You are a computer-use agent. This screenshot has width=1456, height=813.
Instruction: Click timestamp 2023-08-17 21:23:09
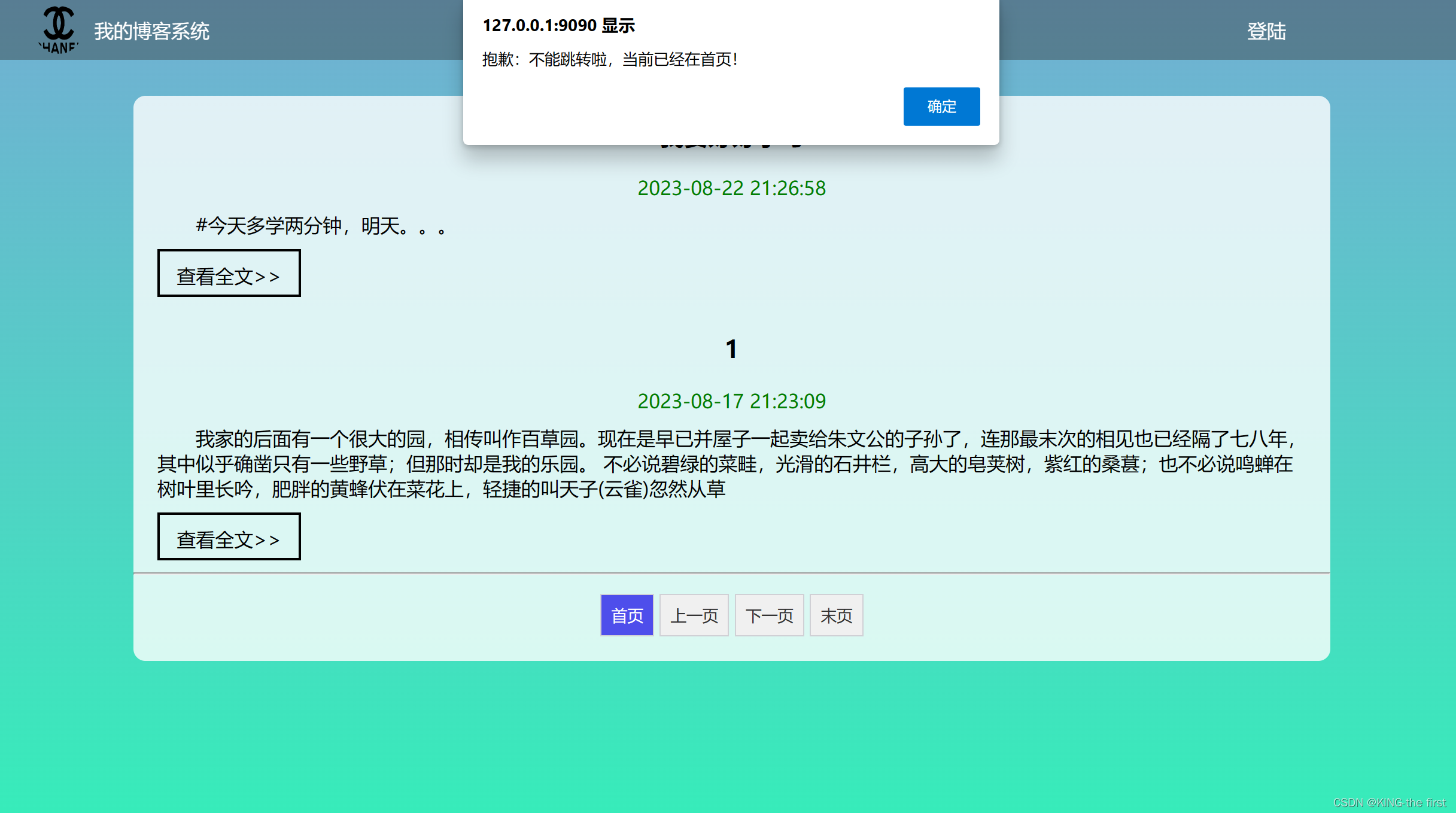(731, 401)
